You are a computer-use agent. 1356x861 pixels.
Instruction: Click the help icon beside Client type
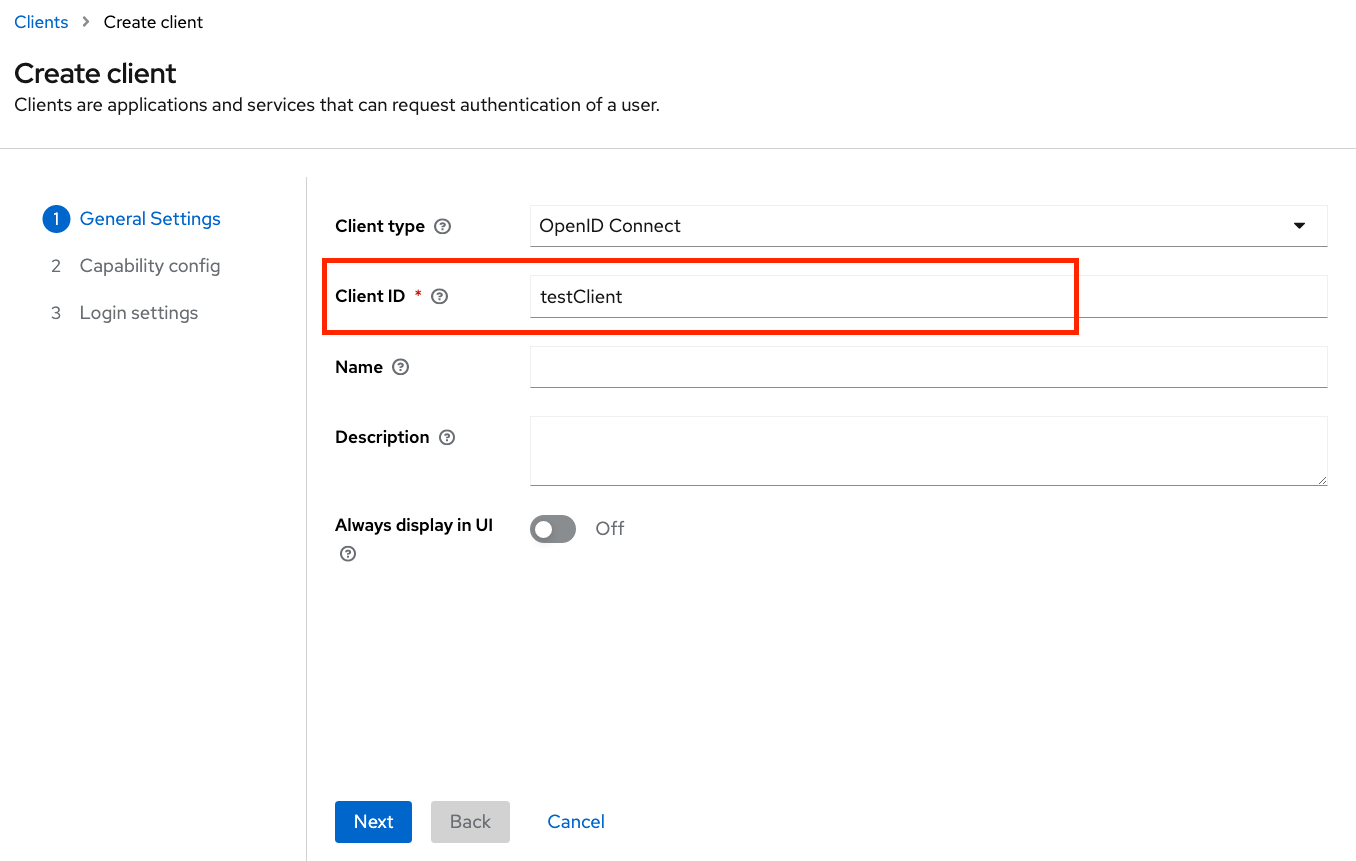pyautogui.click(x=443, y=226)
